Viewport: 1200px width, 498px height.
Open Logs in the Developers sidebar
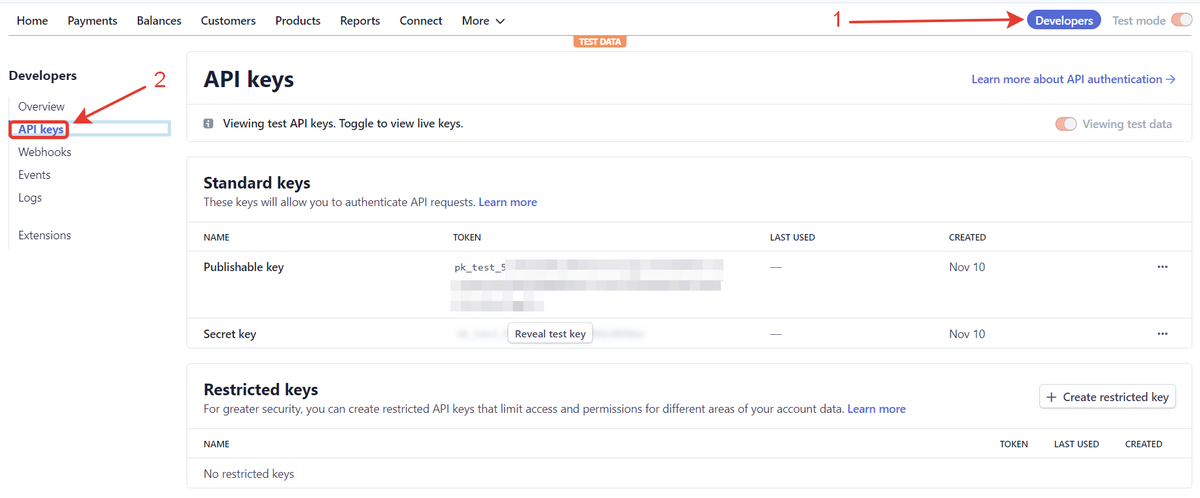(30, 198)
